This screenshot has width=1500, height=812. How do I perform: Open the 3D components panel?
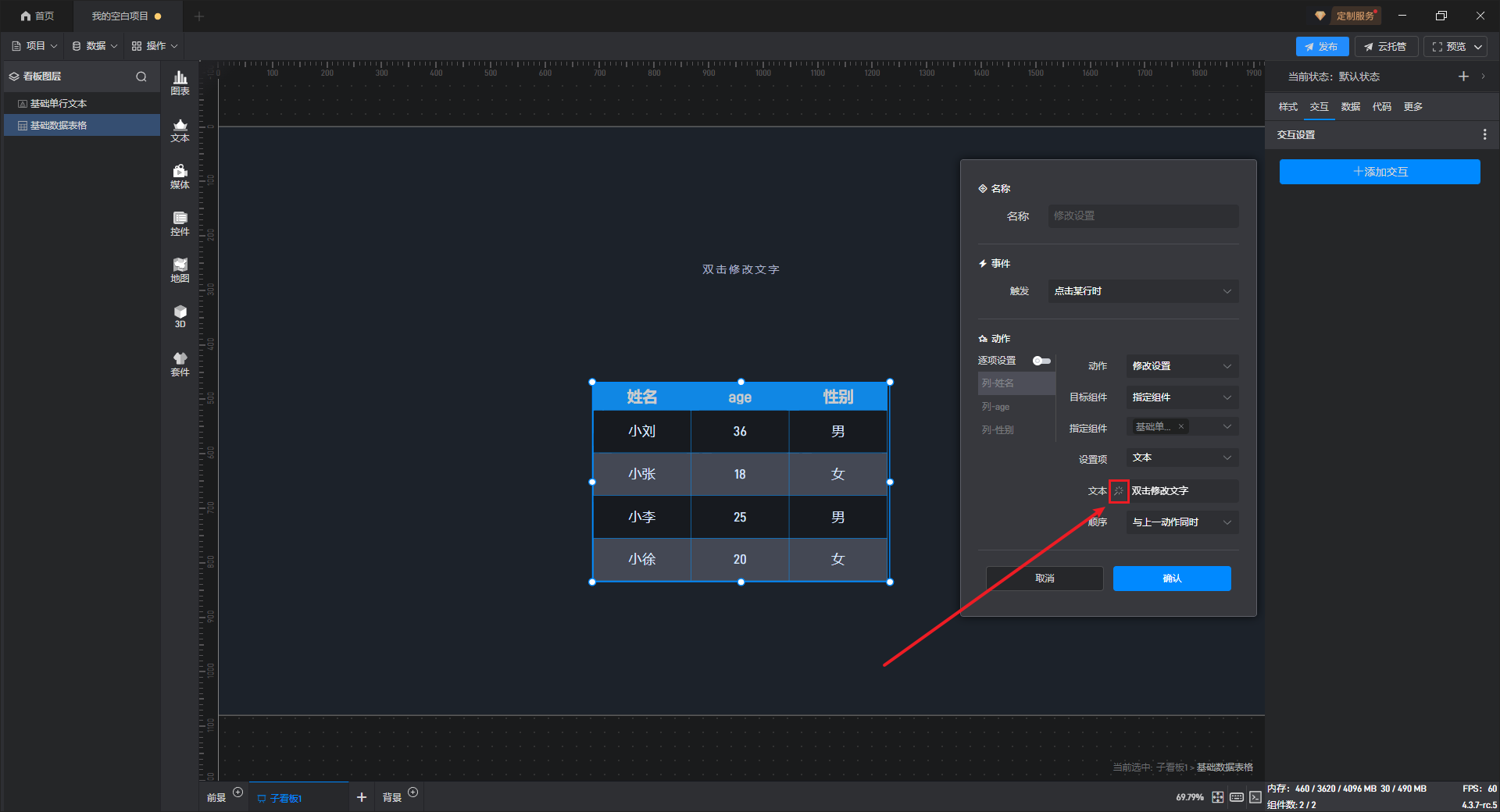(x=180, y=316)
